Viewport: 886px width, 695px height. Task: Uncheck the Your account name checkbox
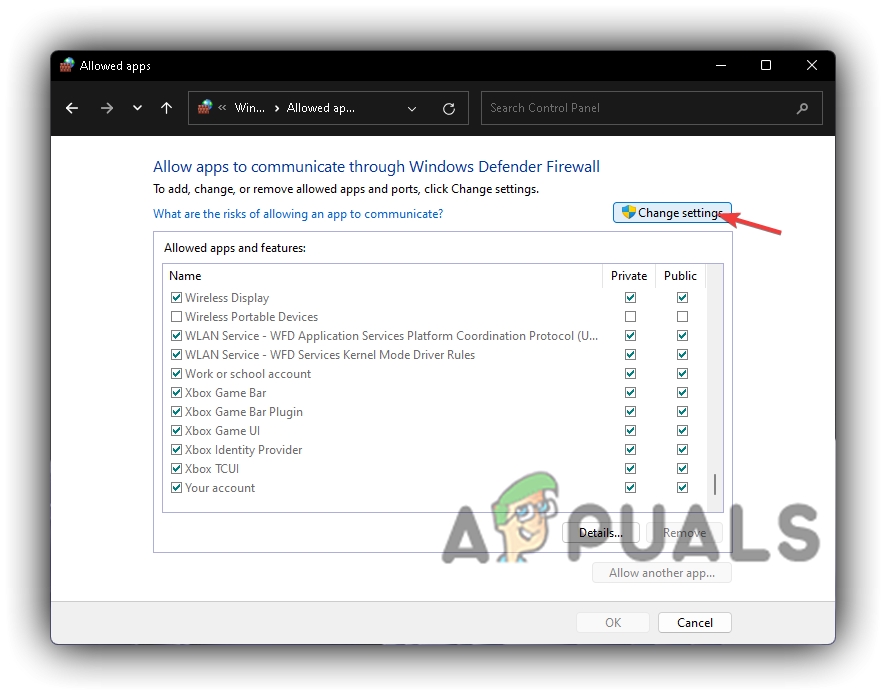click(x=176, y=487)
